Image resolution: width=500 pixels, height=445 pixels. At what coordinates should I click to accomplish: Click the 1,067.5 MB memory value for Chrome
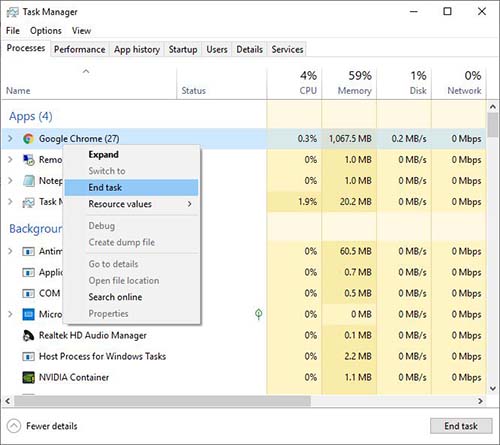(350, 139)
